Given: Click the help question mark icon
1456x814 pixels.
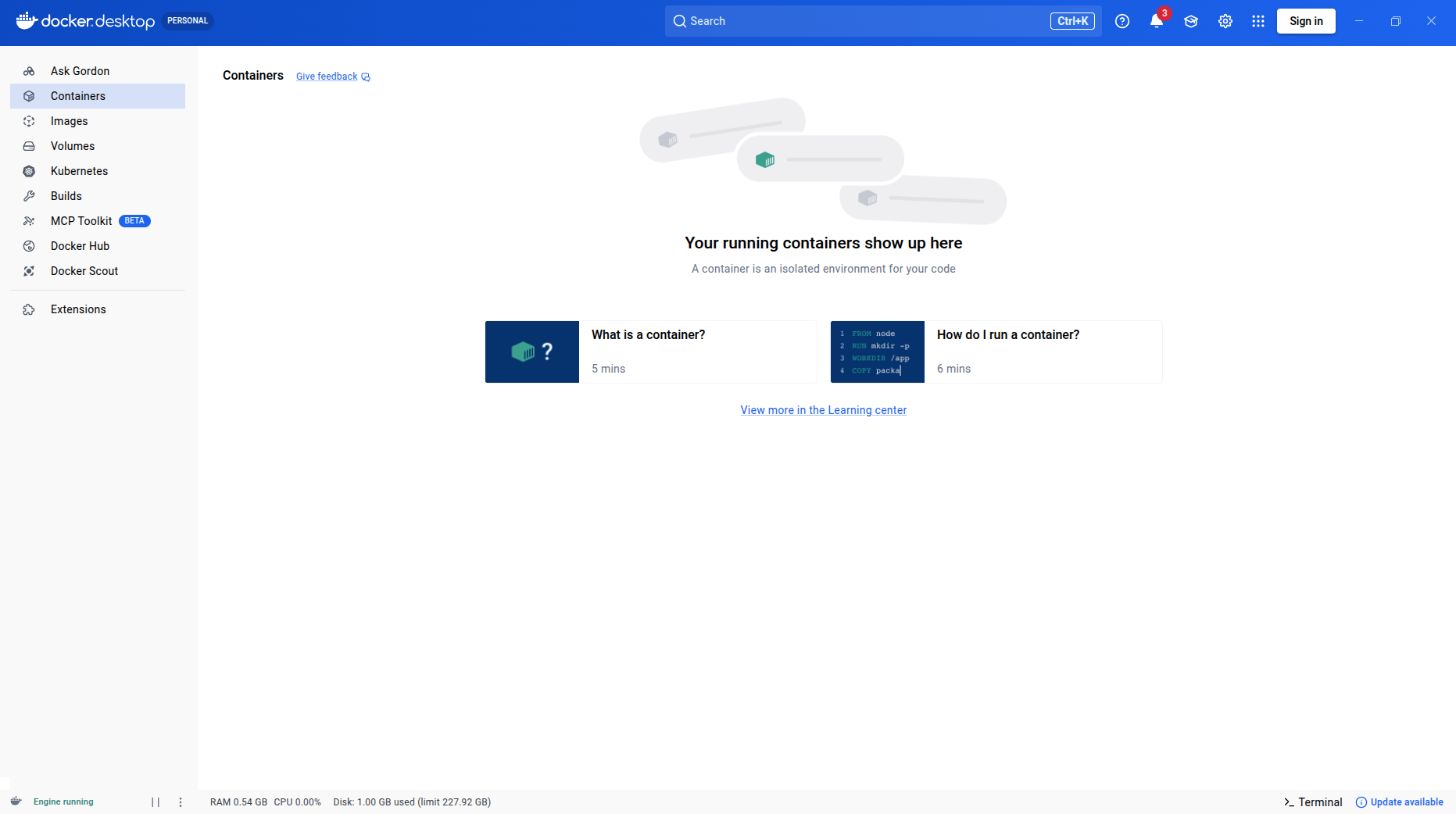Looking at the screenshot, I should click(1122, 21).
